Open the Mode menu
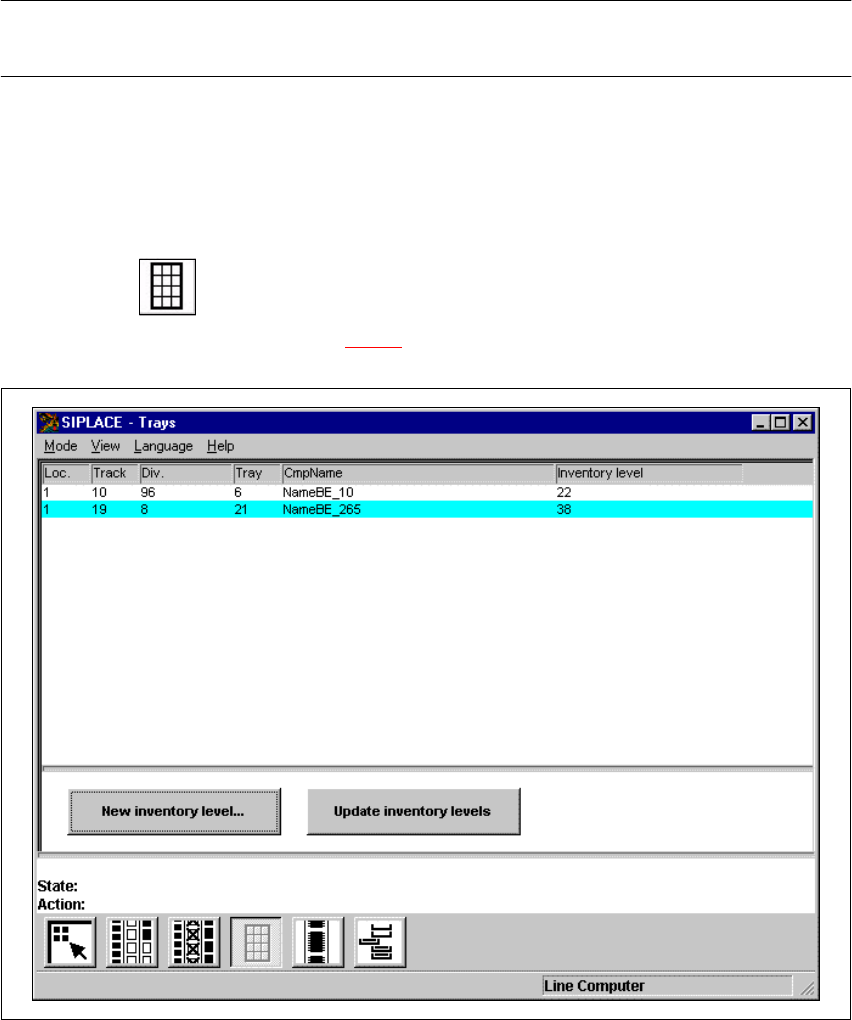852x1020 pixels. 60,446
